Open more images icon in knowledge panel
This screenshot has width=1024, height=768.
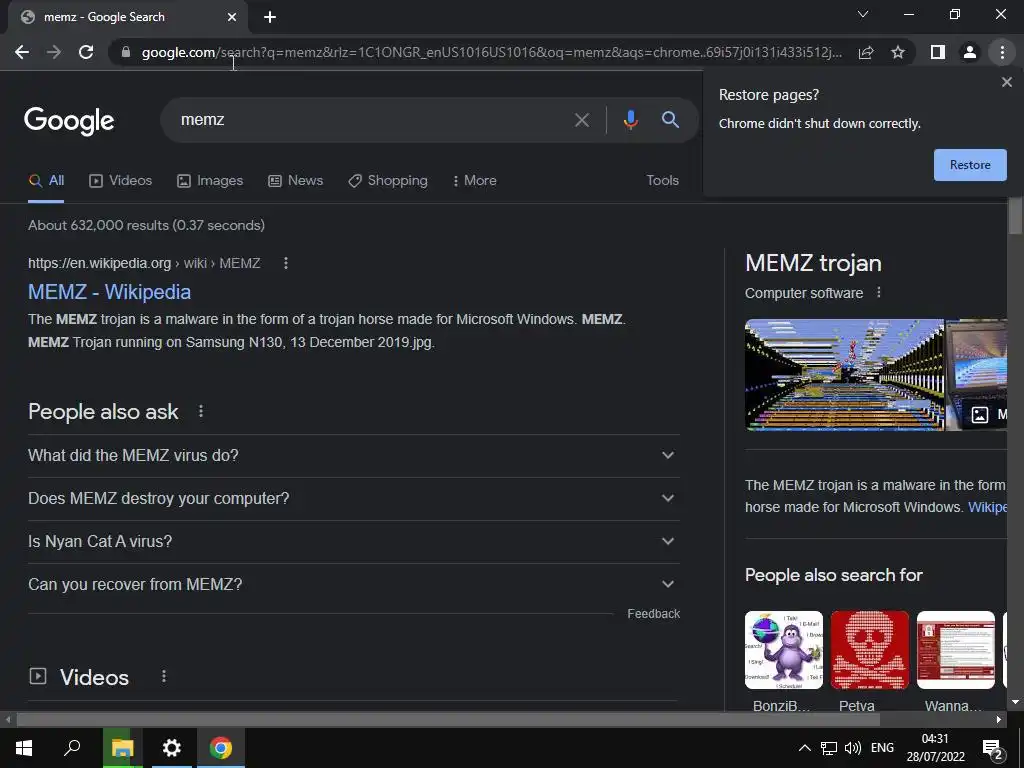(x=980, y=415)
